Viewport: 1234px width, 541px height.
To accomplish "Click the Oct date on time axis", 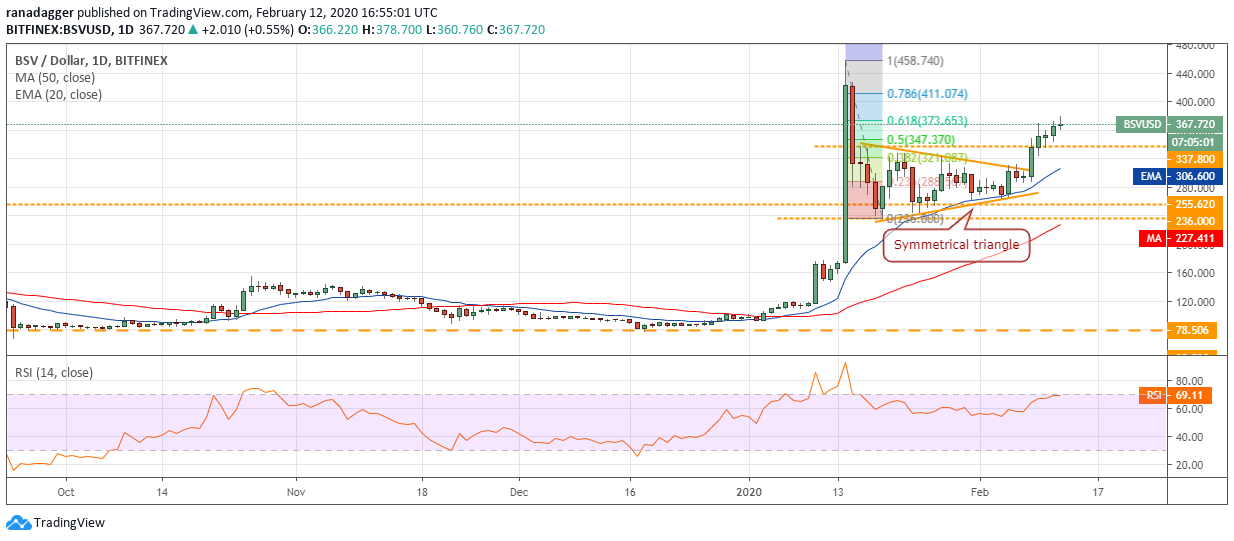I will [66, 492].
